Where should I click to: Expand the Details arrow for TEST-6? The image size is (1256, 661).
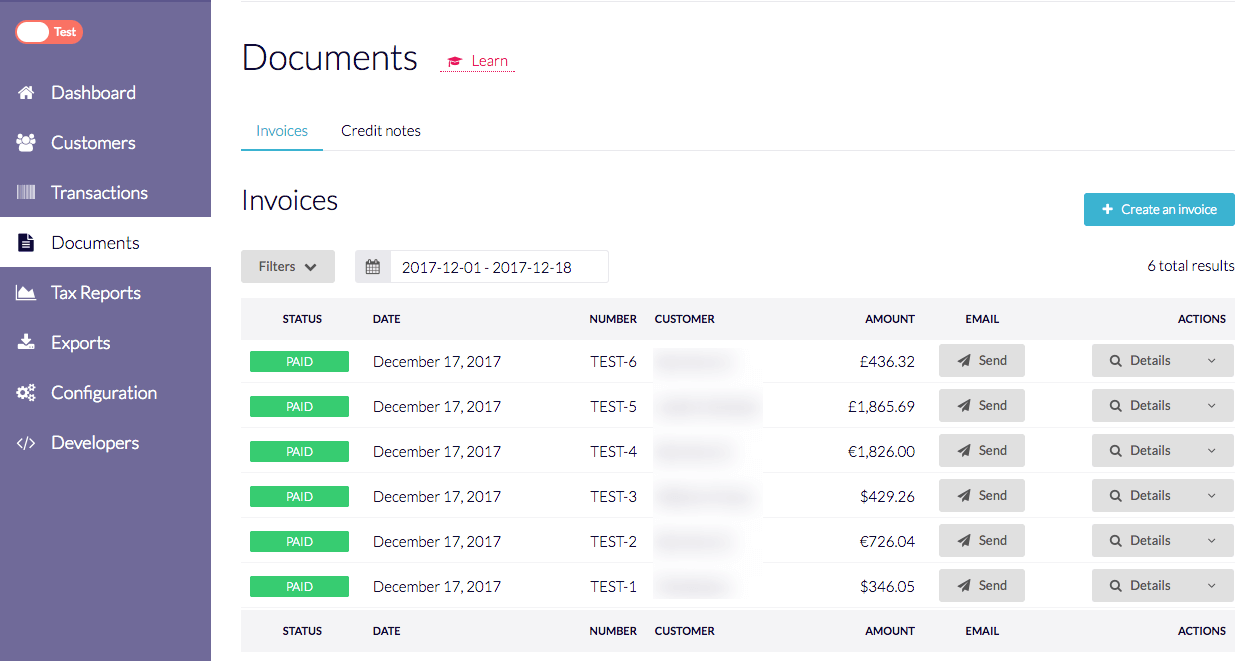pyautogui.click(x=1212, y=361)
